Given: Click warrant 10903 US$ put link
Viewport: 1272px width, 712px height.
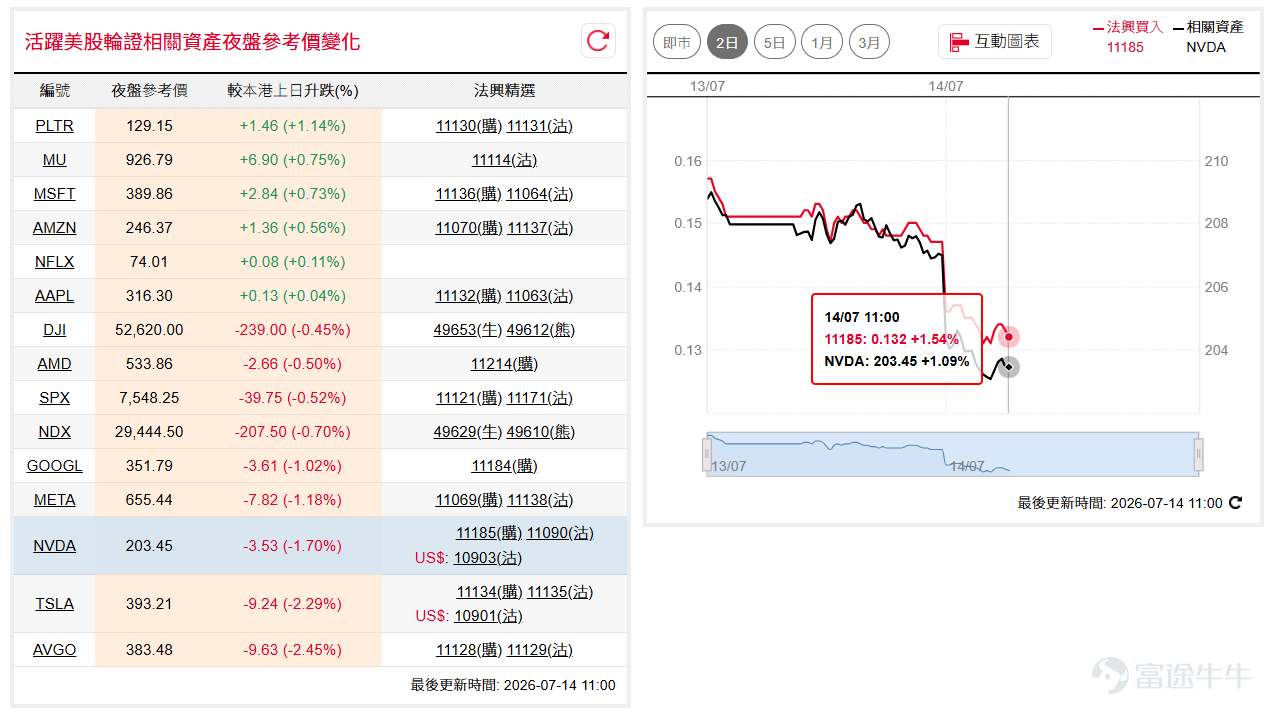Looking at the screenshot, I should pos(473,558).
